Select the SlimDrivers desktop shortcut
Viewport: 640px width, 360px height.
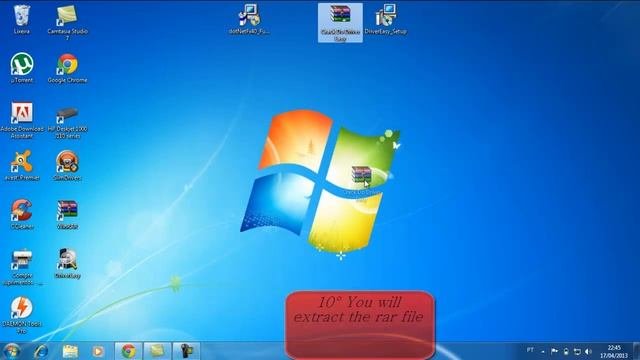pyautogui.click(x=67, y=165)
